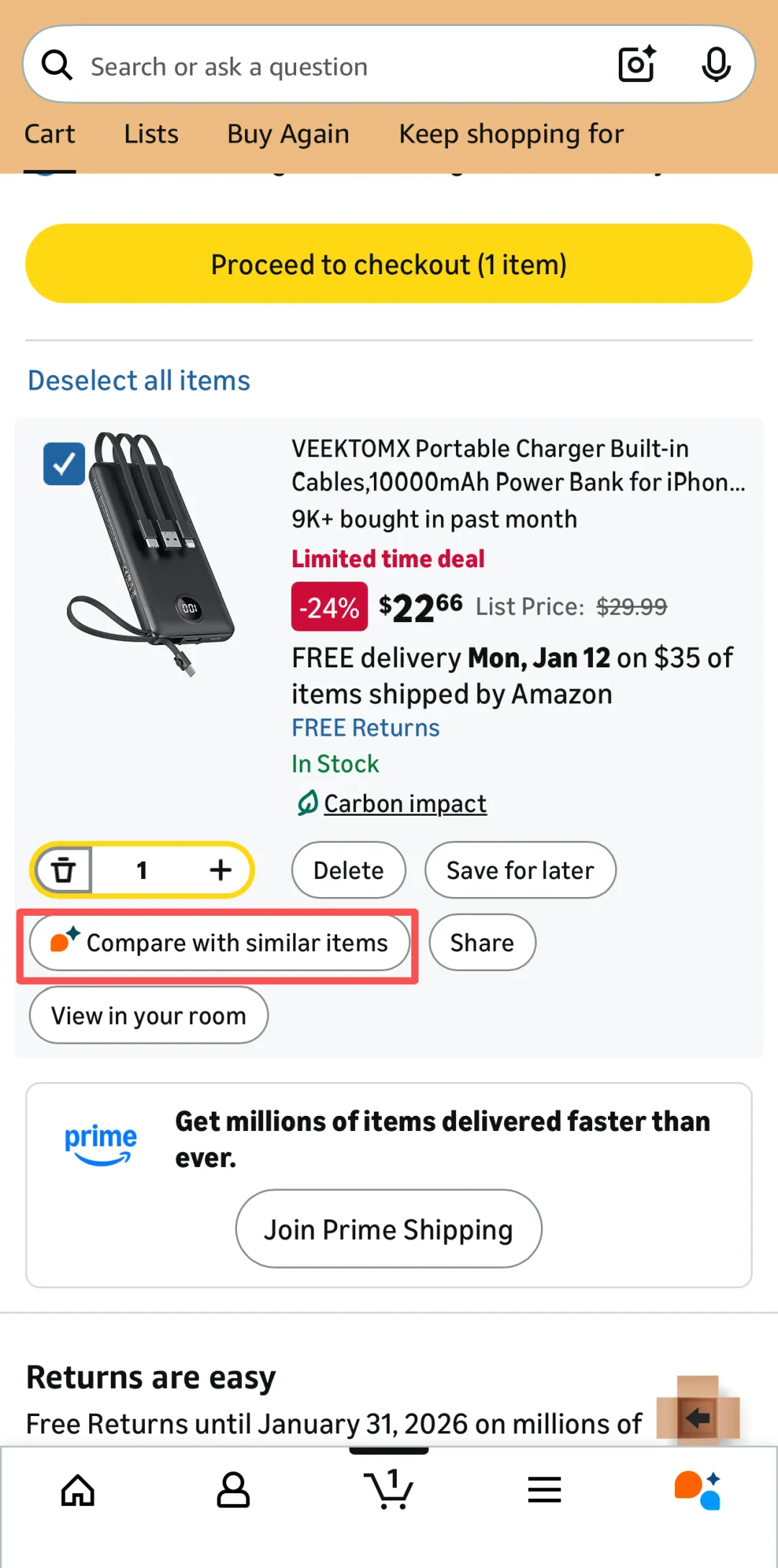Image resolution: width=778 pixels, height=1568 pixels.
Task: Increase quantity with the plus icon
Action: click(220, 870)
